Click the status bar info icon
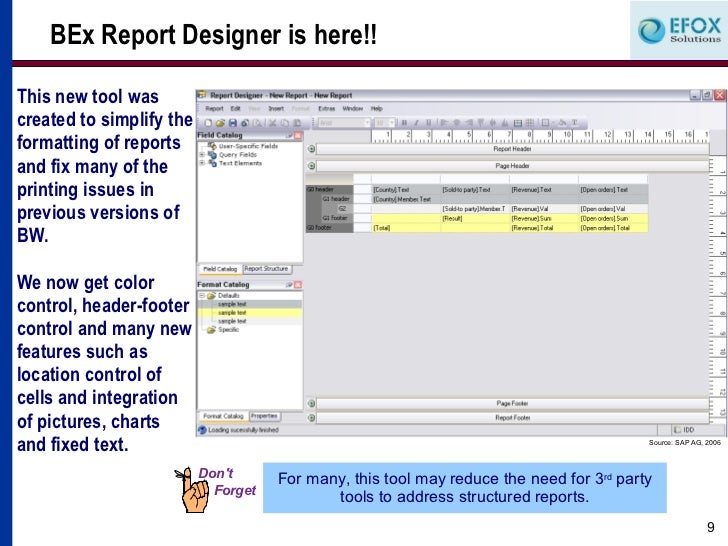The height and width of the screenshot is (546, 728). point(202,430)
